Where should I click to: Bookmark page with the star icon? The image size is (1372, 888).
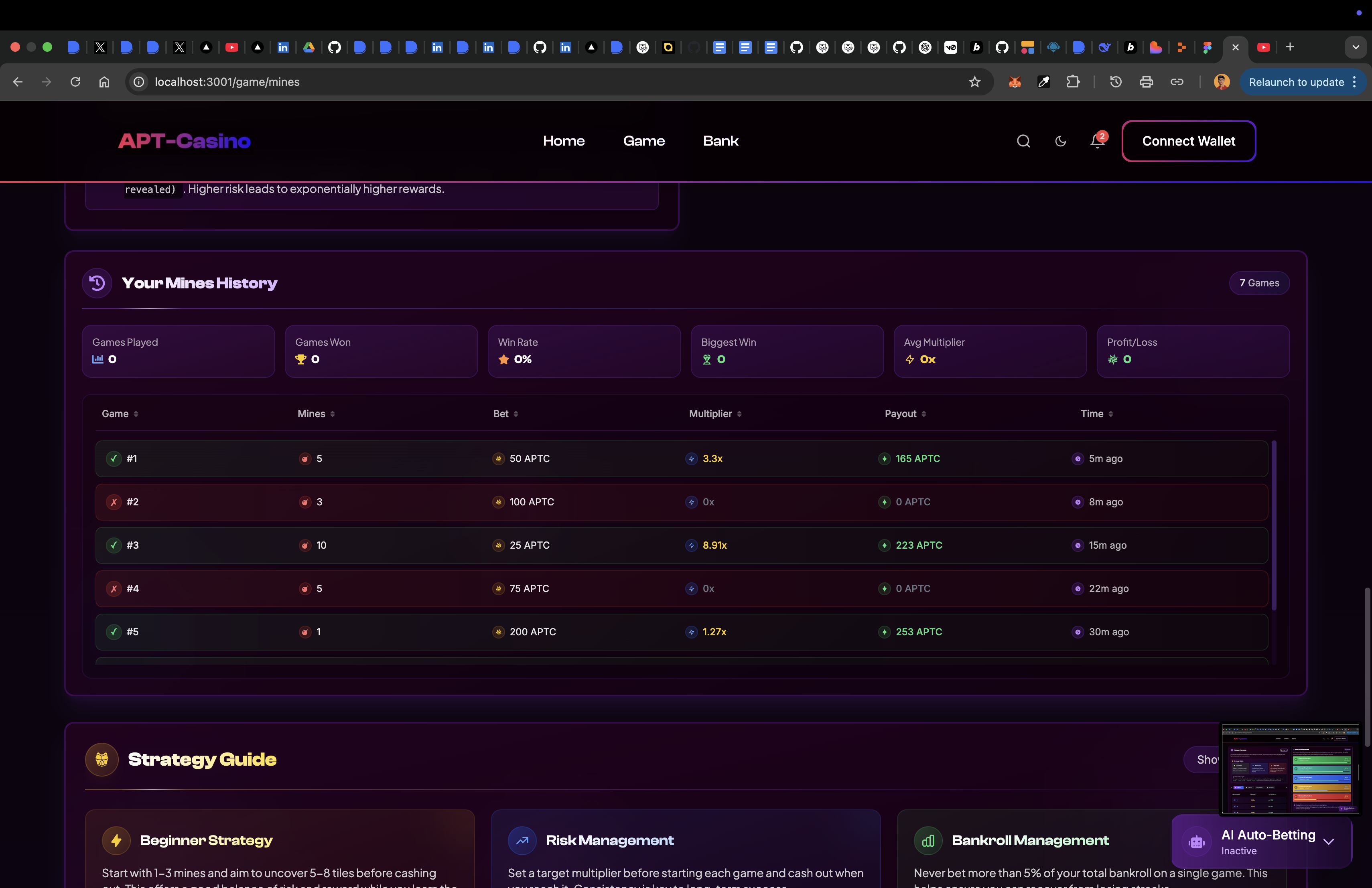coord(974,82)
